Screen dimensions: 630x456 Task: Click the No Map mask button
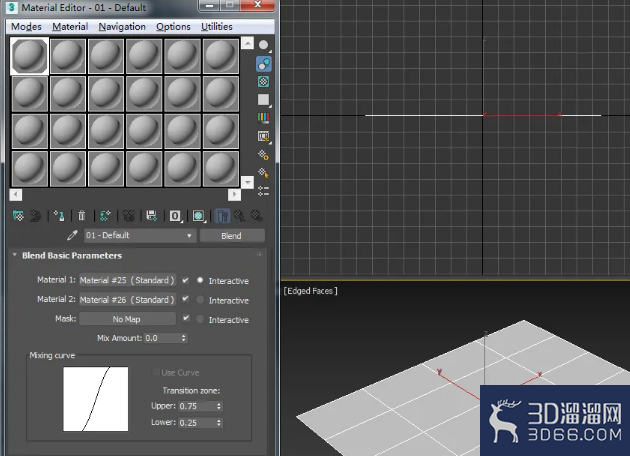[127, 319]
